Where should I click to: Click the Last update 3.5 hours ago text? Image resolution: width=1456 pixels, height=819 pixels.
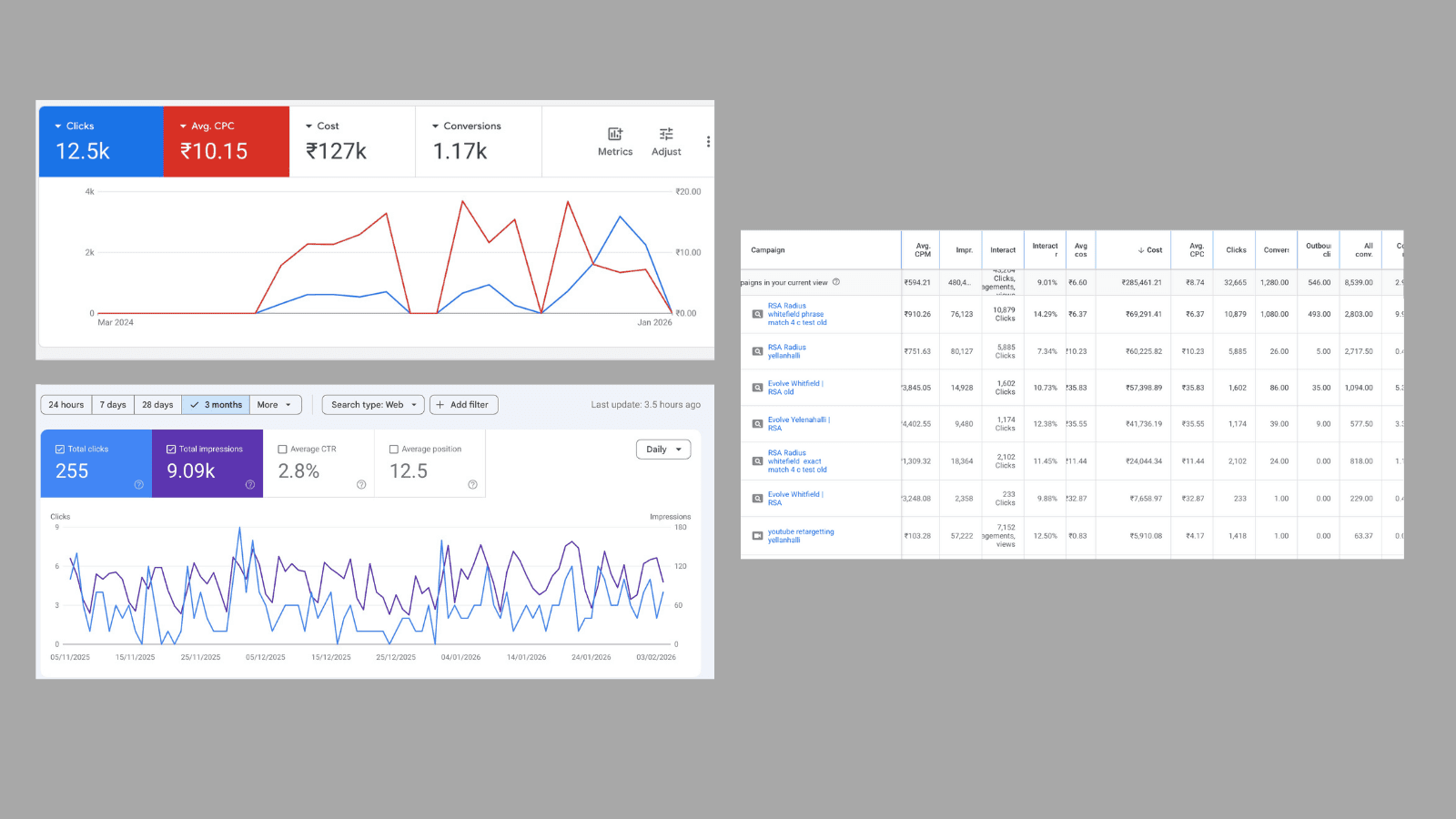pos(646,405)
